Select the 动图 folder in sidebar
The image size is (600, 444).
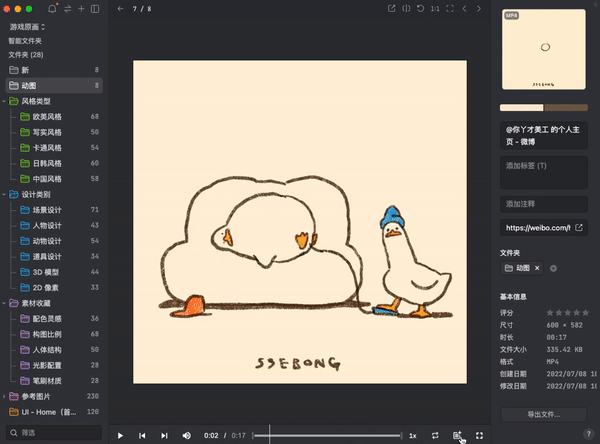click(x=54, y=85)
